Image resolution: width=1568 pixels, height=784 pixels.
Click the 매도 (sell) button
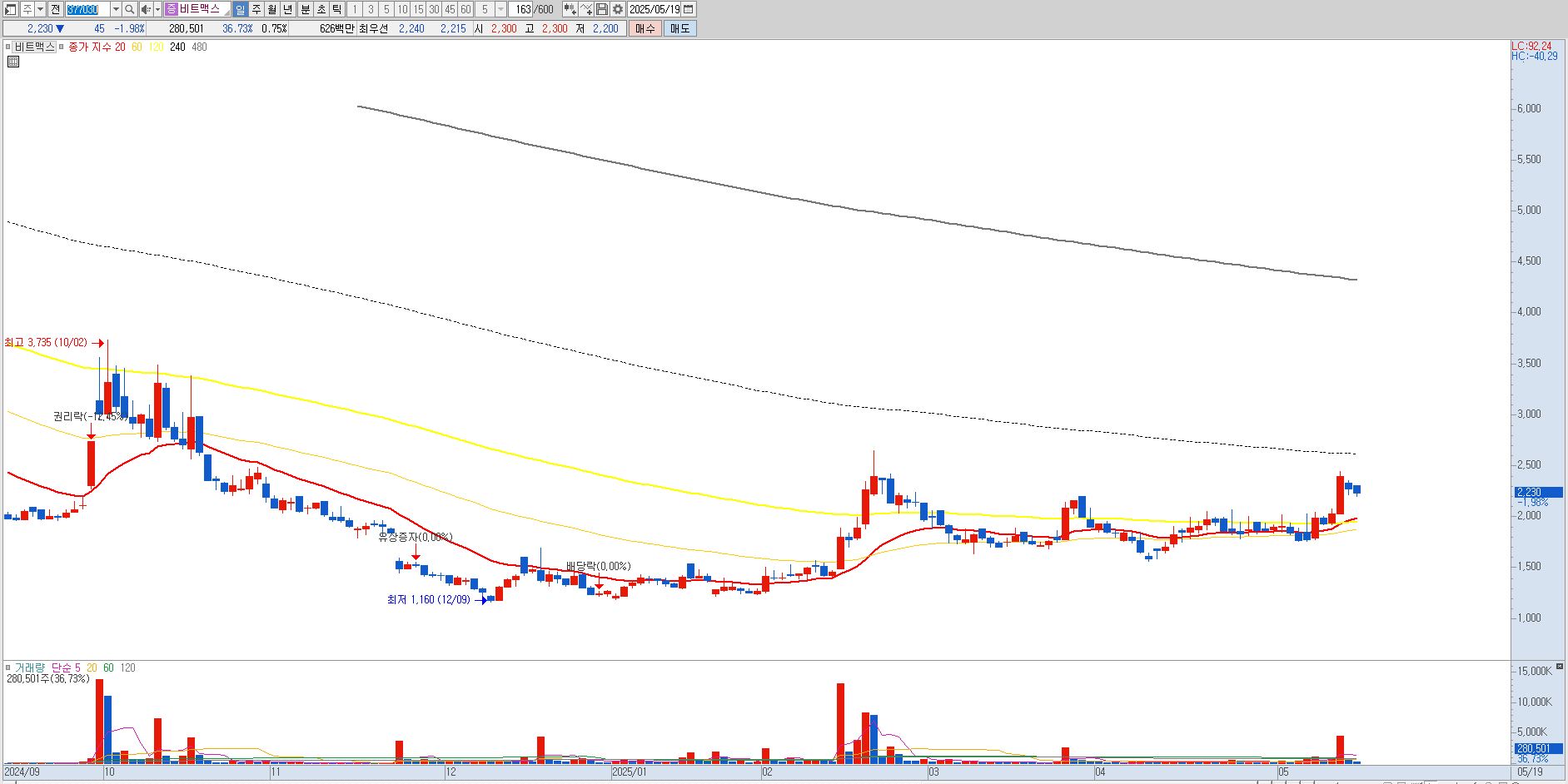click(679, 28)
